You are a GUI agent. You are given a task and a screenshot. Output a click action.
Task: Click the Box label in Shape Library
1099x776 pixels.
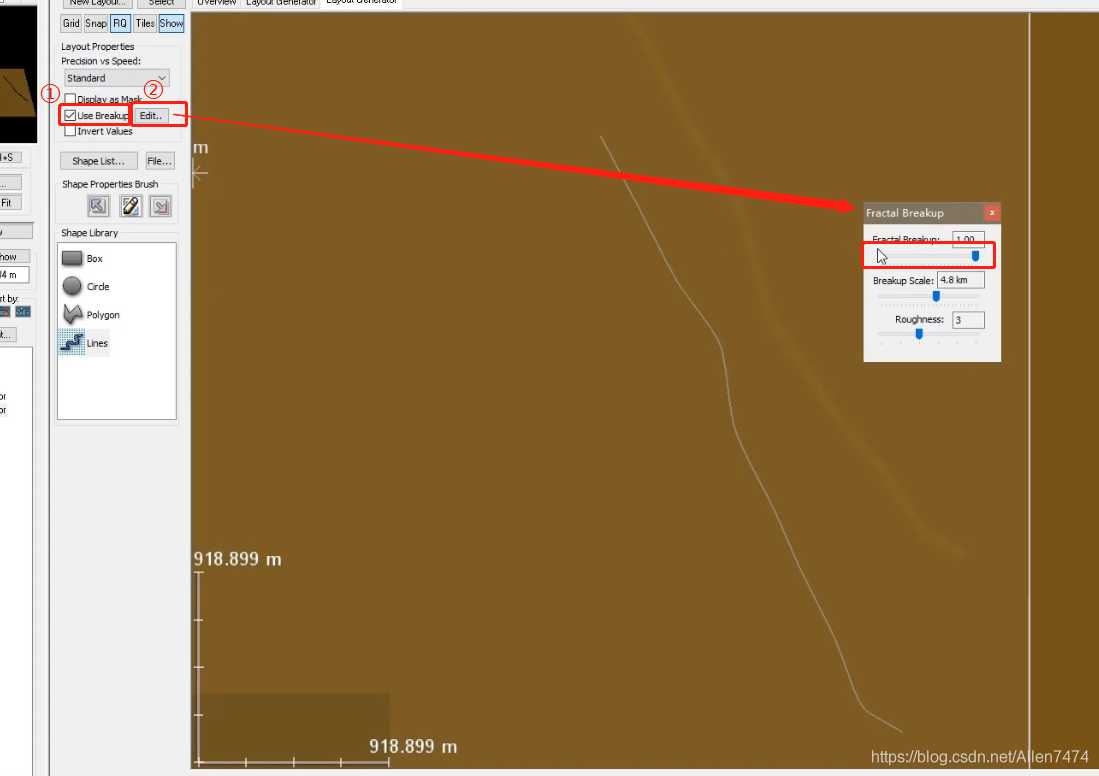click(95, 259)
